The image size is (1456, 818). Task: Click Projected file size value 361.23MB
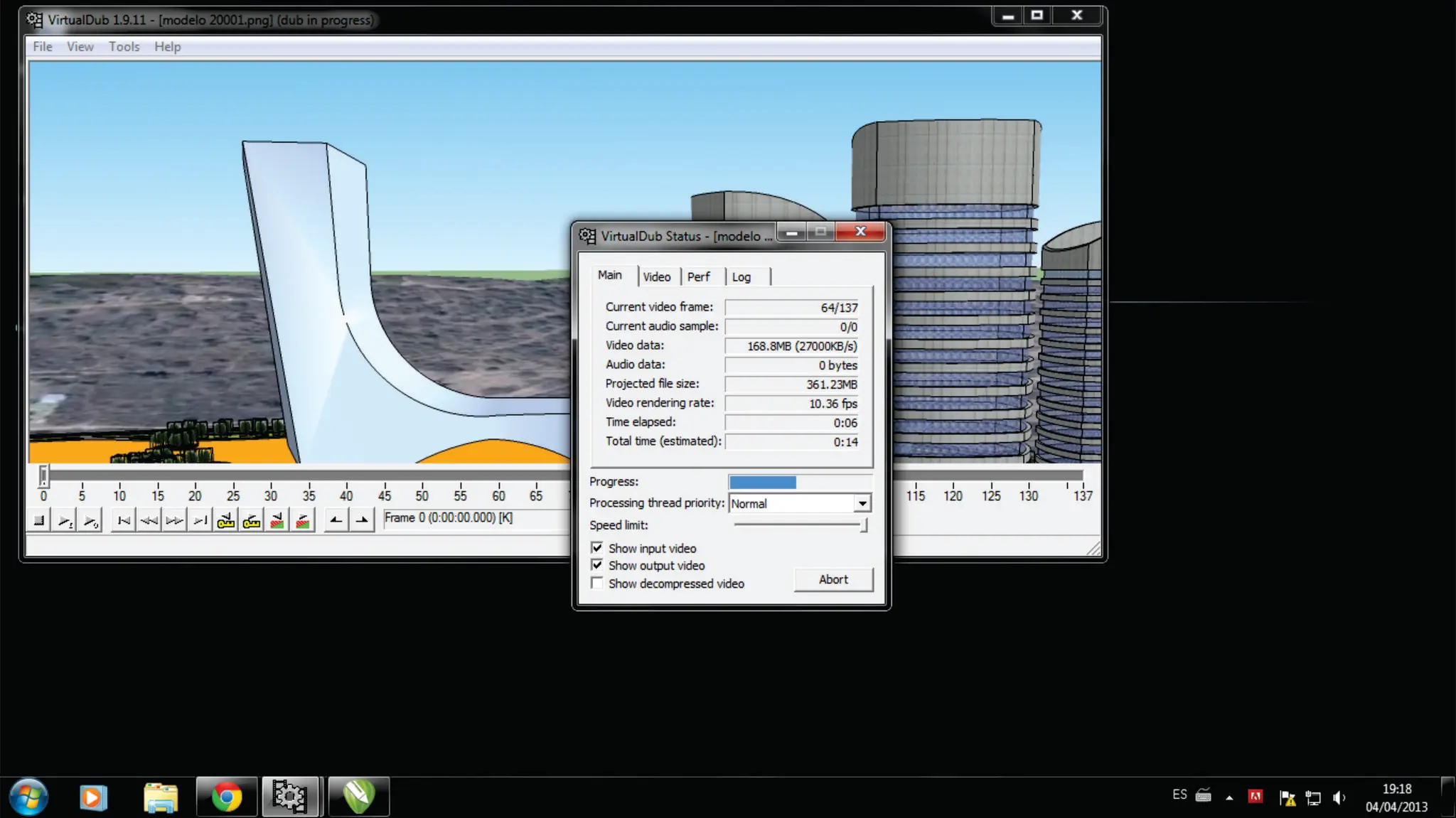tap(831, 384)
